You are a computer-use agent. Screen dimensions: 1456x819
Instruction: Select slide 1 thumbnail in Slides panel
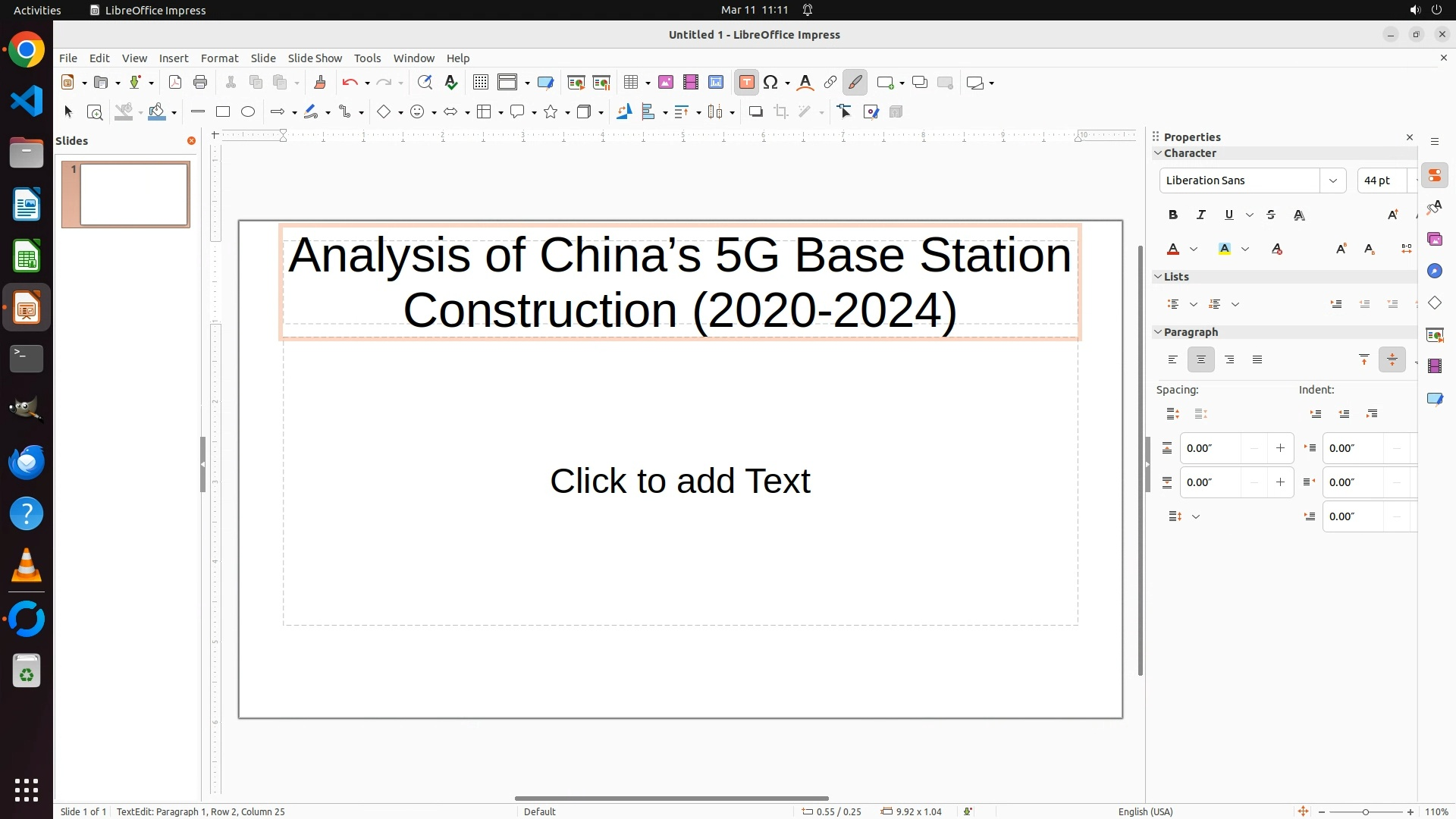[x=133, y=195]
